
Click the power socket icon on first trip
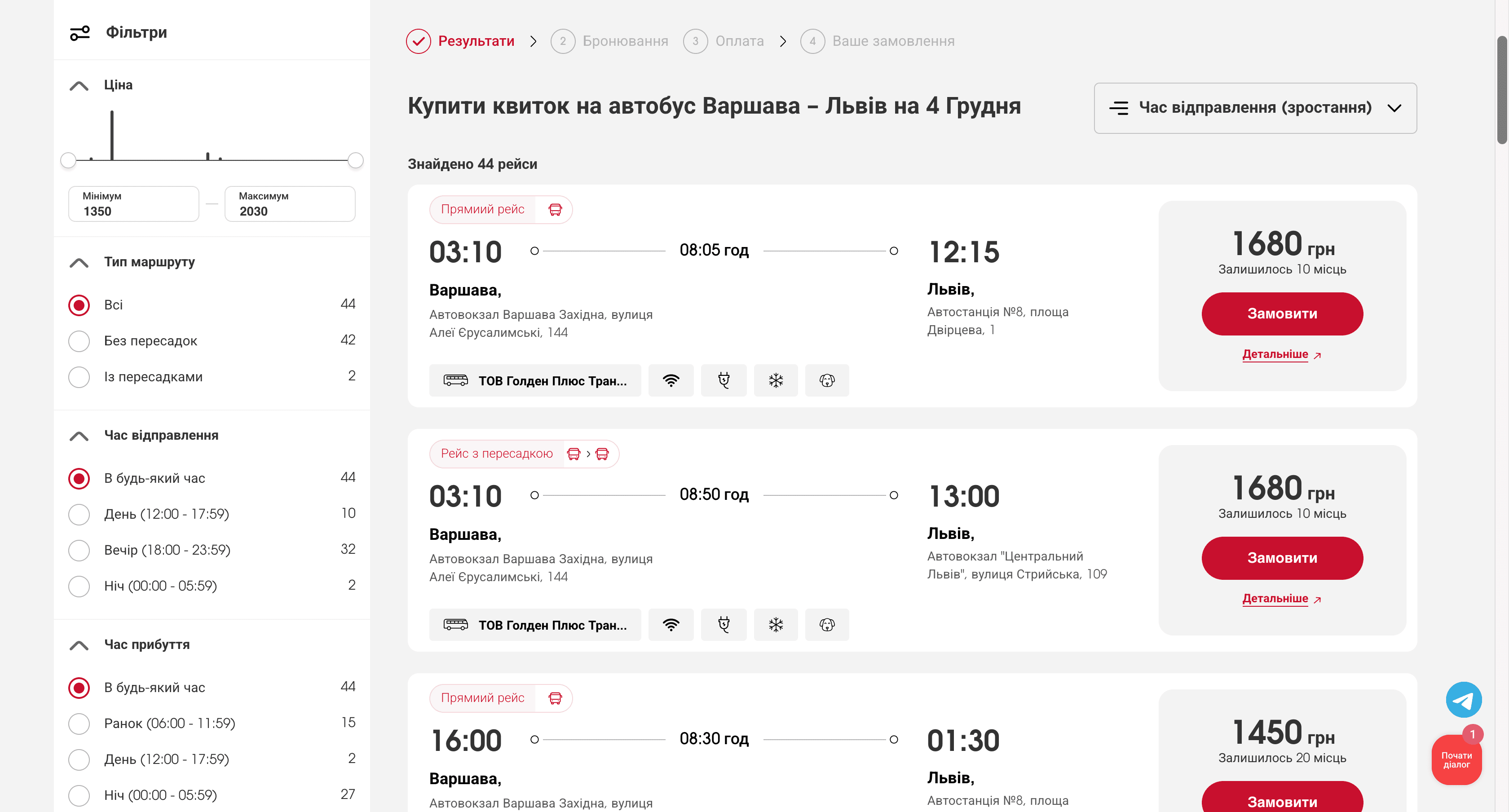click(724, 380)
